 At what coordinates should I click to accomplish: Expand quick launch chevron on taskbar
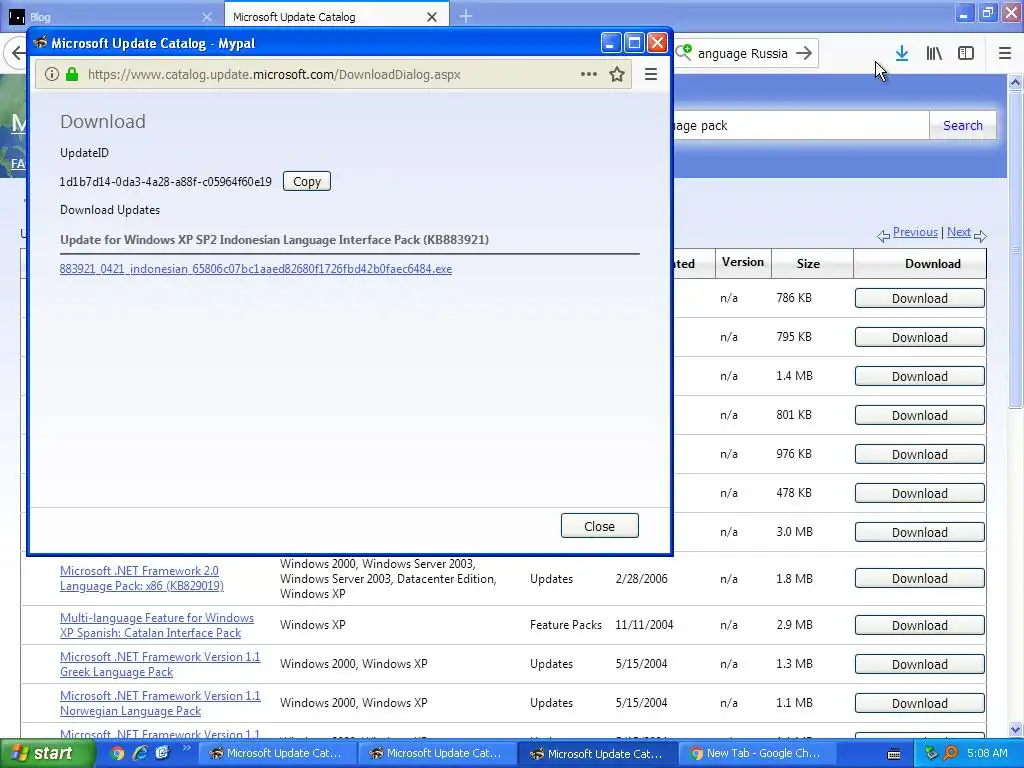(186, 748)
